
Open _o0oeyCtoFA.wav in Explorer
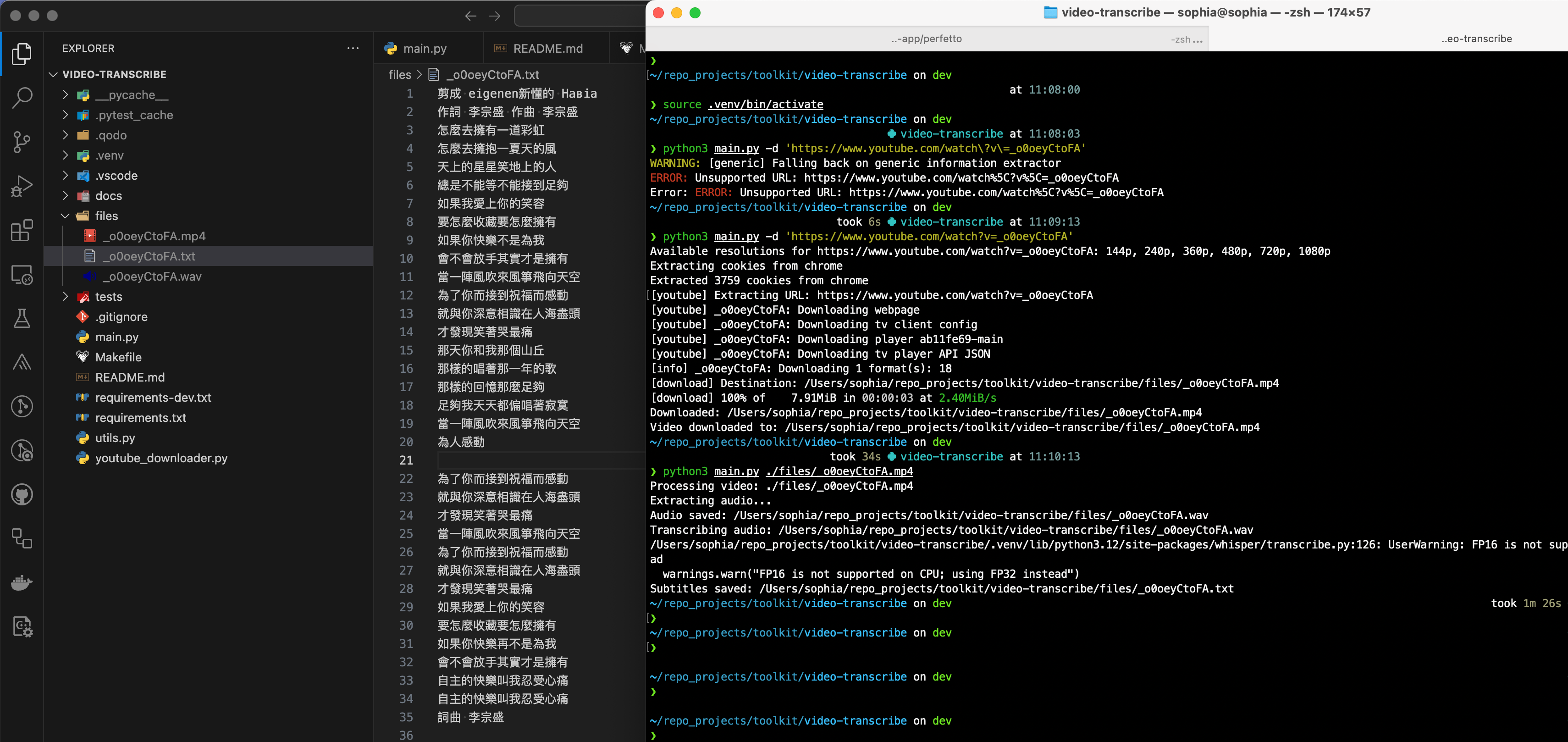(208, 277)
